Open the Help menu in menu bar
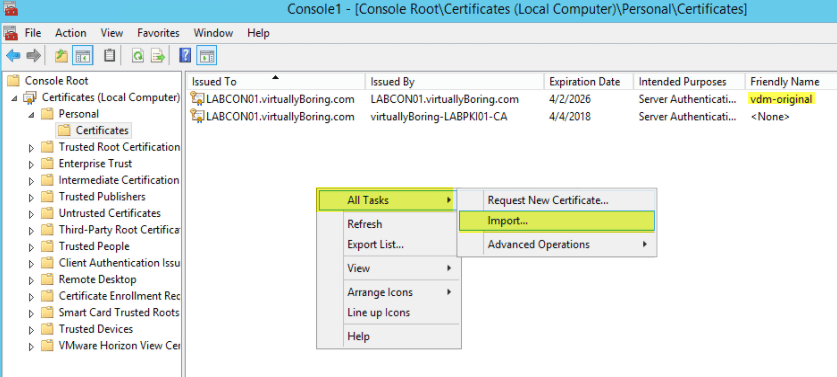837x377 pixels. 258,33
